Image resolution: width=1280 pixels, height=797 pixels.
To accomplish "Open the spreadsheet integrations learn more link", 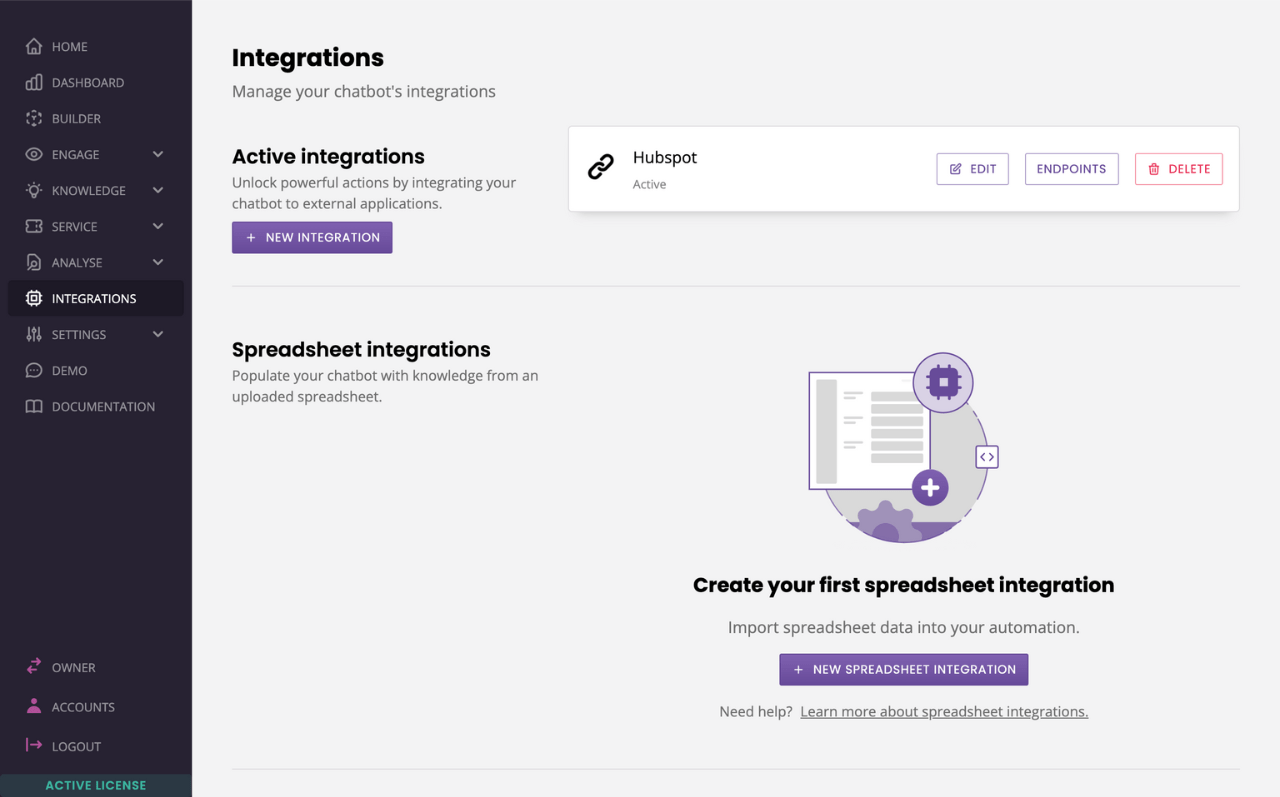I will (944, 711).
